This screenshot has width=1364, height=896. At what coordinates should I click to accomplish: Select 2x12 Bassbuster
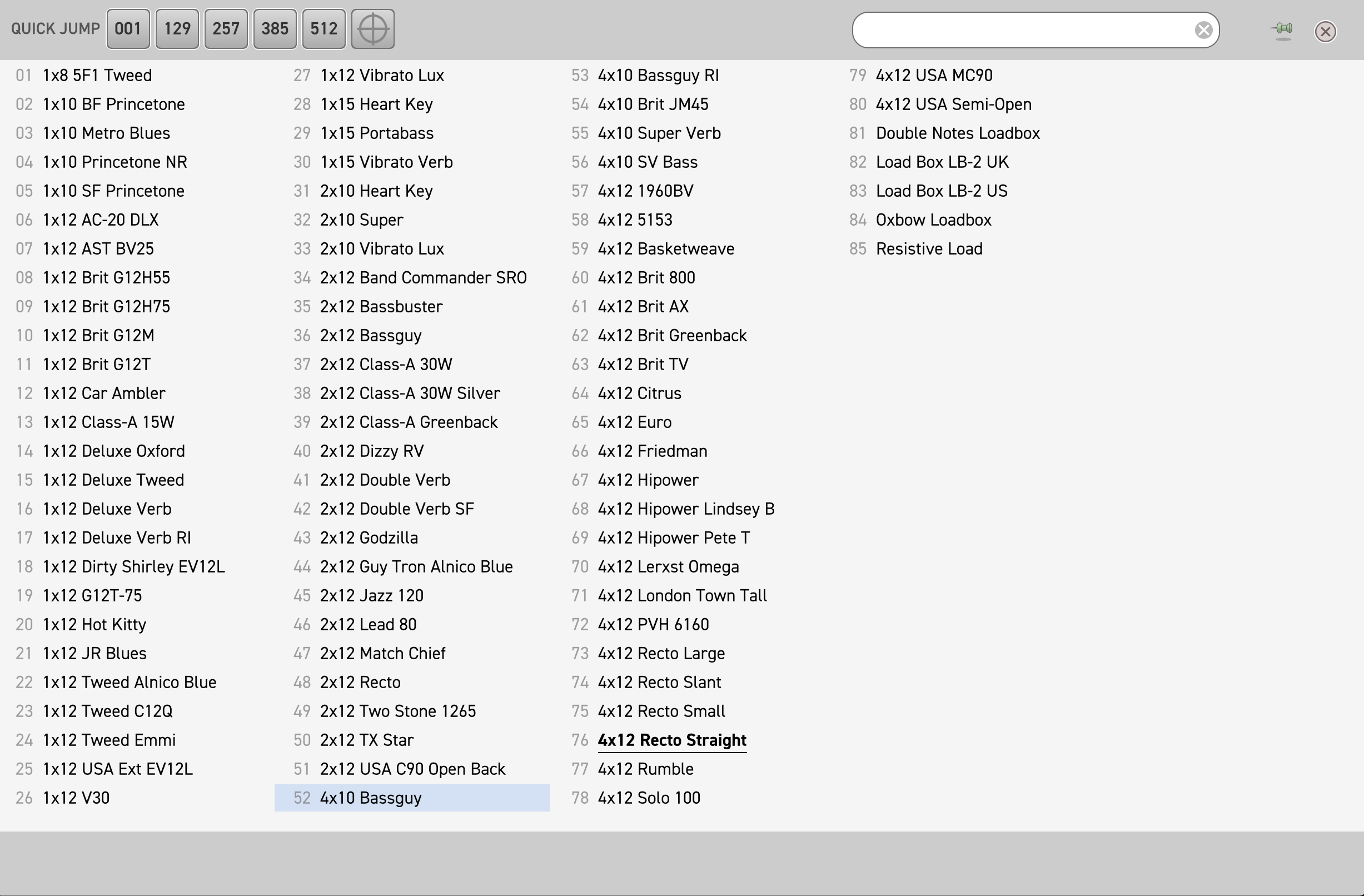point(381,306)
